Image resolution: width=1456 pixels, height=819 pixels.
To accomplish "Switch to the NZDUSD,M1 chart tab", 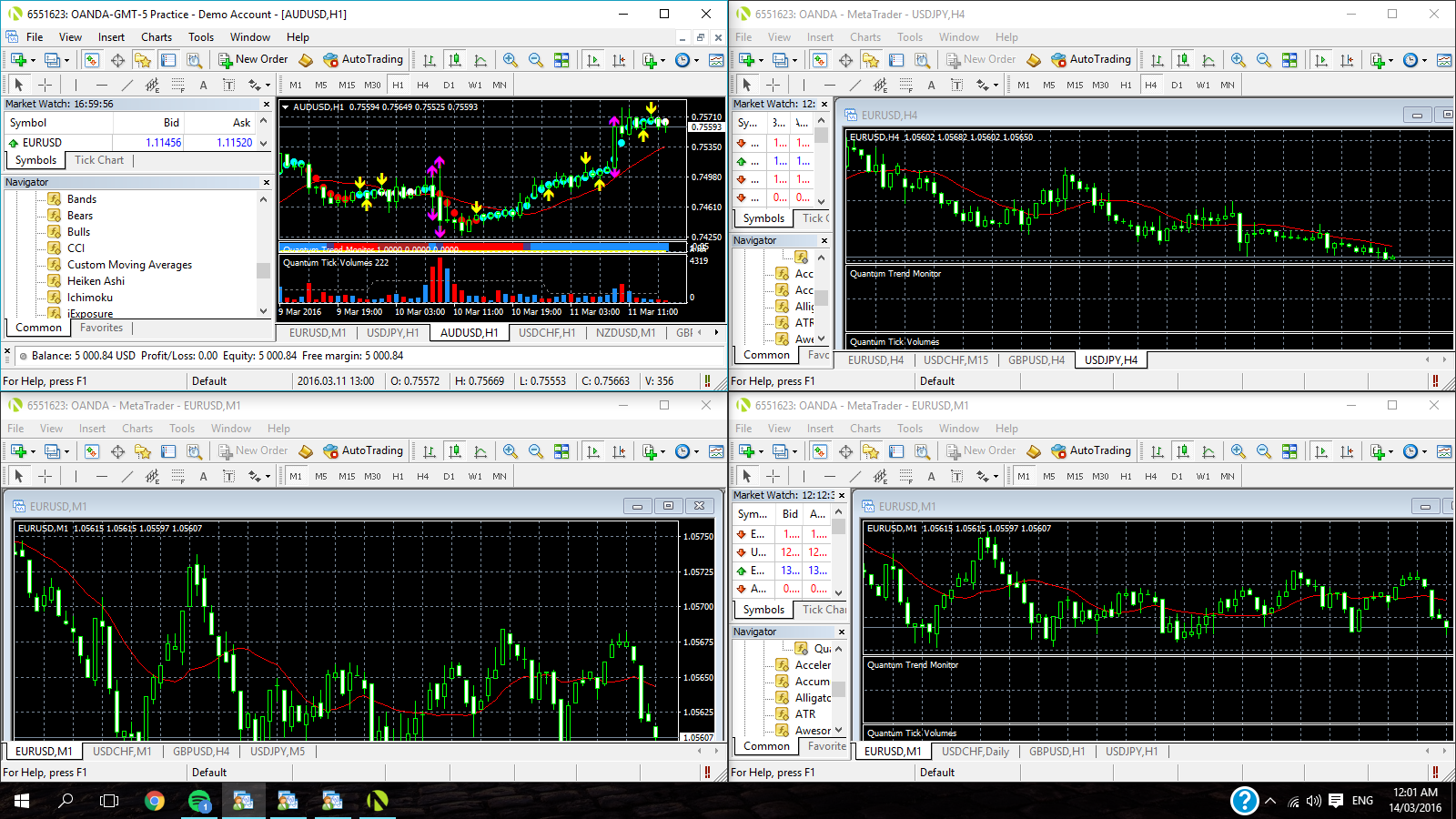I will coord(625,333).
